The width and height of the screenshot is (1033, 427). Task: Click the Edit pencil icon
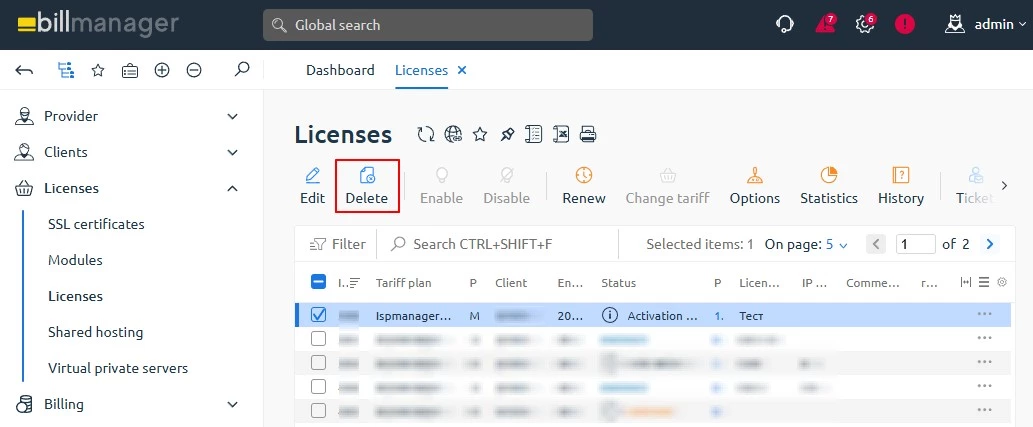point(312,176)
